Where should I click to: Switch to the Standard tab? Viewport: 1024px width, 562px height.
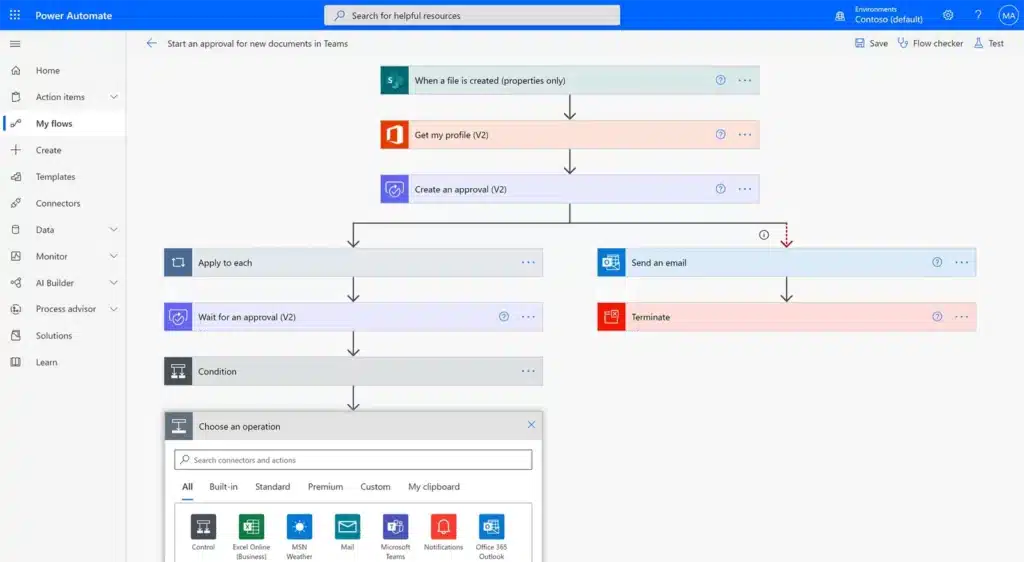point(272,486)
